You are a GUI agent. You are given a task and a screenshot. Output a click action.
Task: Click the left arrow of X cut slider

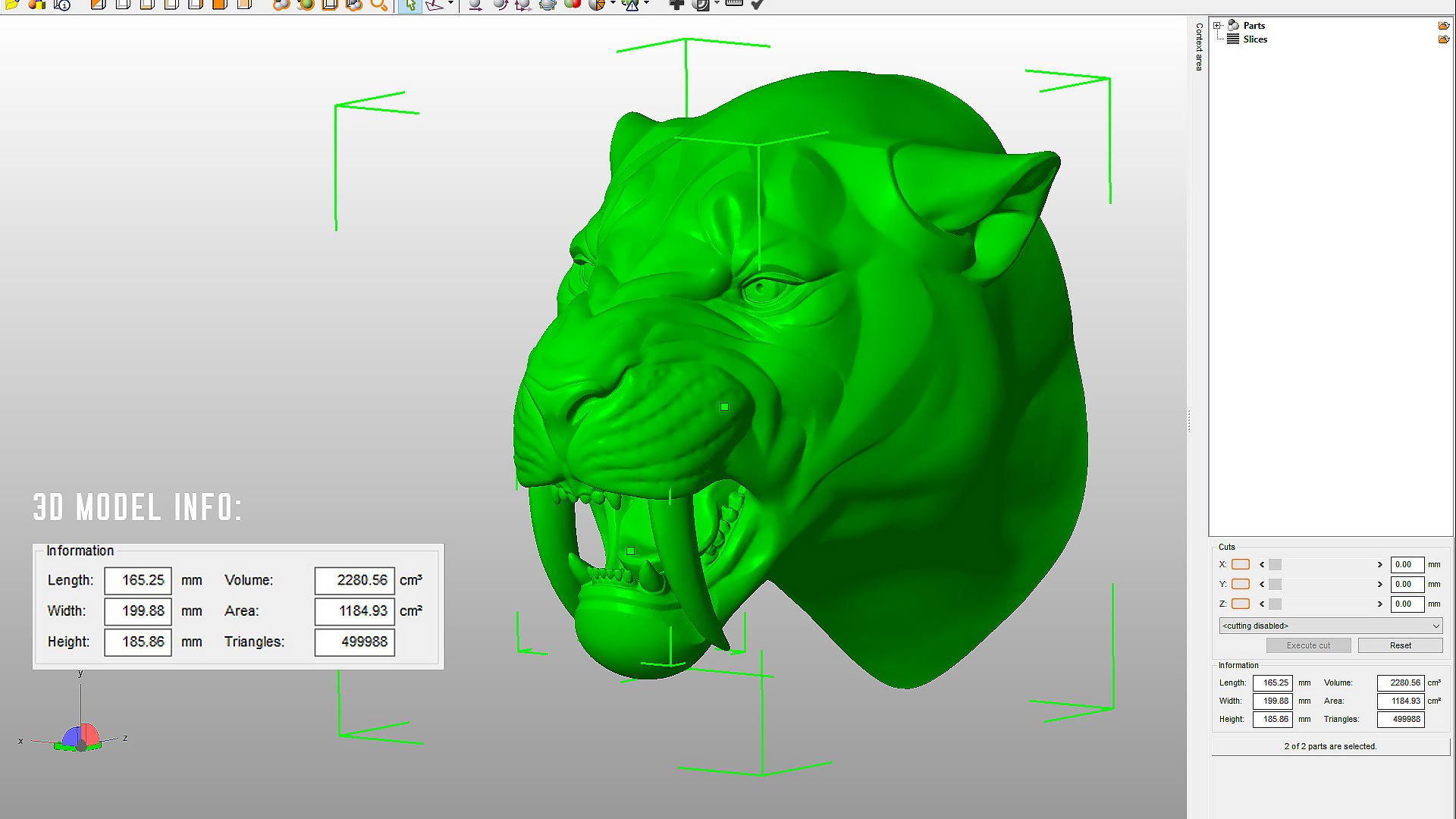coord(1262,564)
